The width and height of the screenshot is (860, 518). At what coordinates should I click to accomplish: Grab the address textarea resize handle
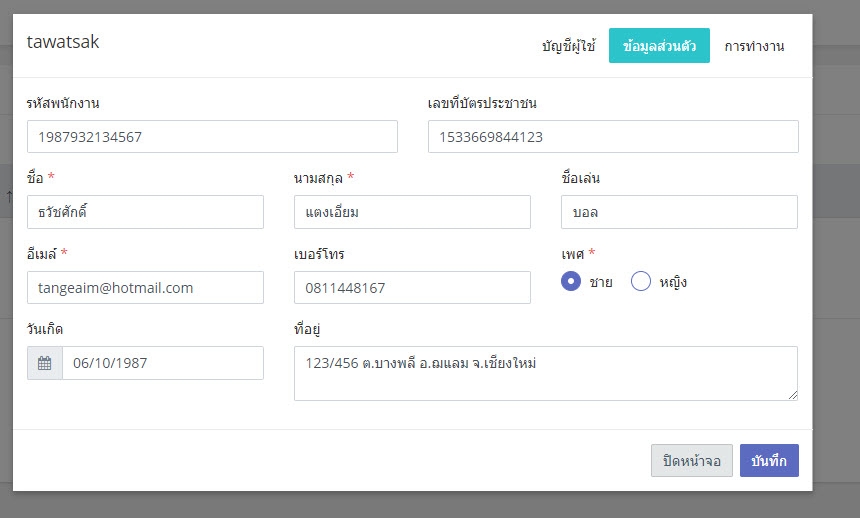point(793,395)
